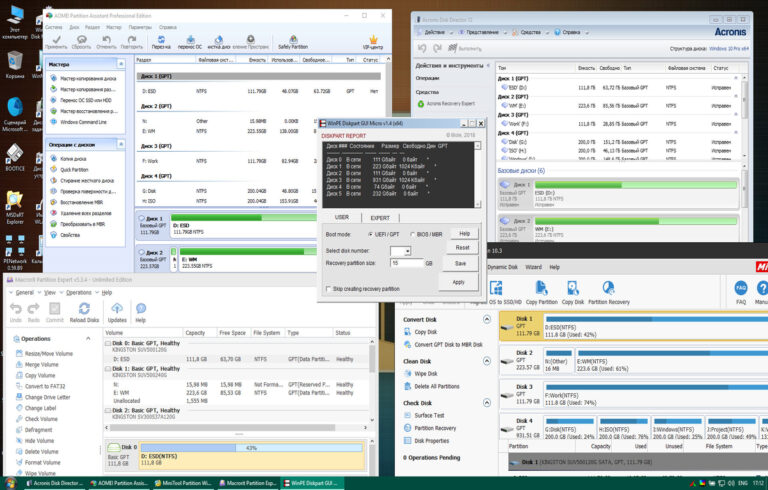The width and height of the screenshot is (768, 490).
Task: Click Updates icon in Macrorit toolbar
Action: click(117, 308)
